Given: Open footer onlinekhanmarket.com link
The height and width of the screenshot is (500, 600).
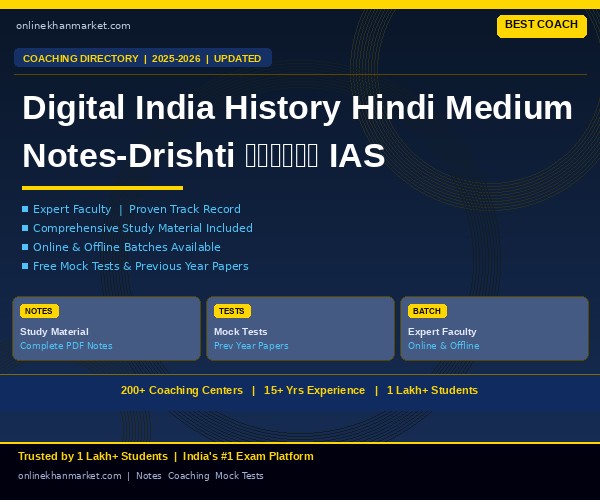Looking at the screenshot, I should [x=70, y=476].
